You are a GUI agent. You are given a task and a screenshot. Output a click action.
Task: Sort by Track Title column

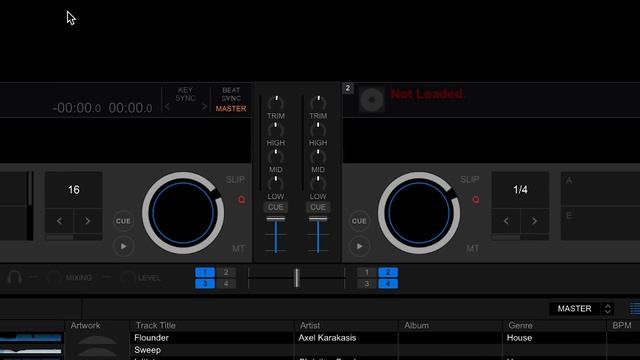pyautogui.click(x=212, y=325)
